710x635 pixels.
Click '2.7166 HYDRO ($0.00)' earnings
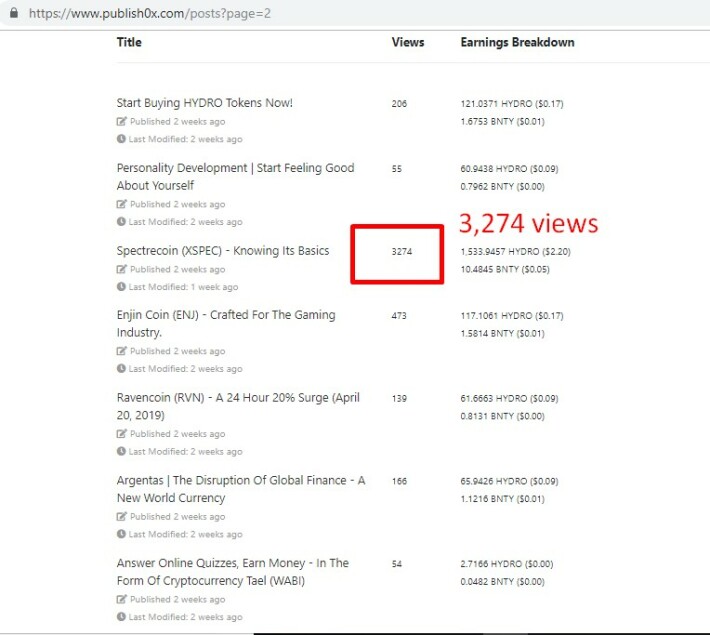click(x=507, y=564)
